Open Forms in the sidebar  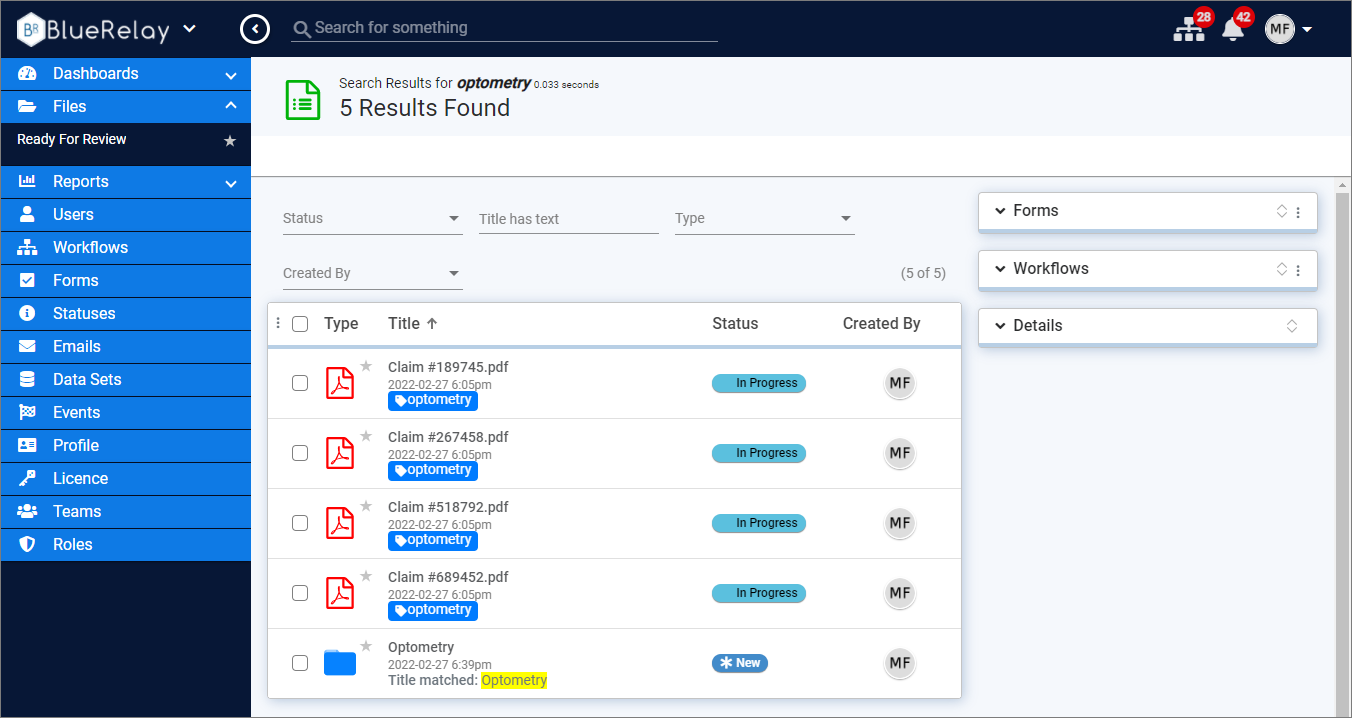(125, 280)
